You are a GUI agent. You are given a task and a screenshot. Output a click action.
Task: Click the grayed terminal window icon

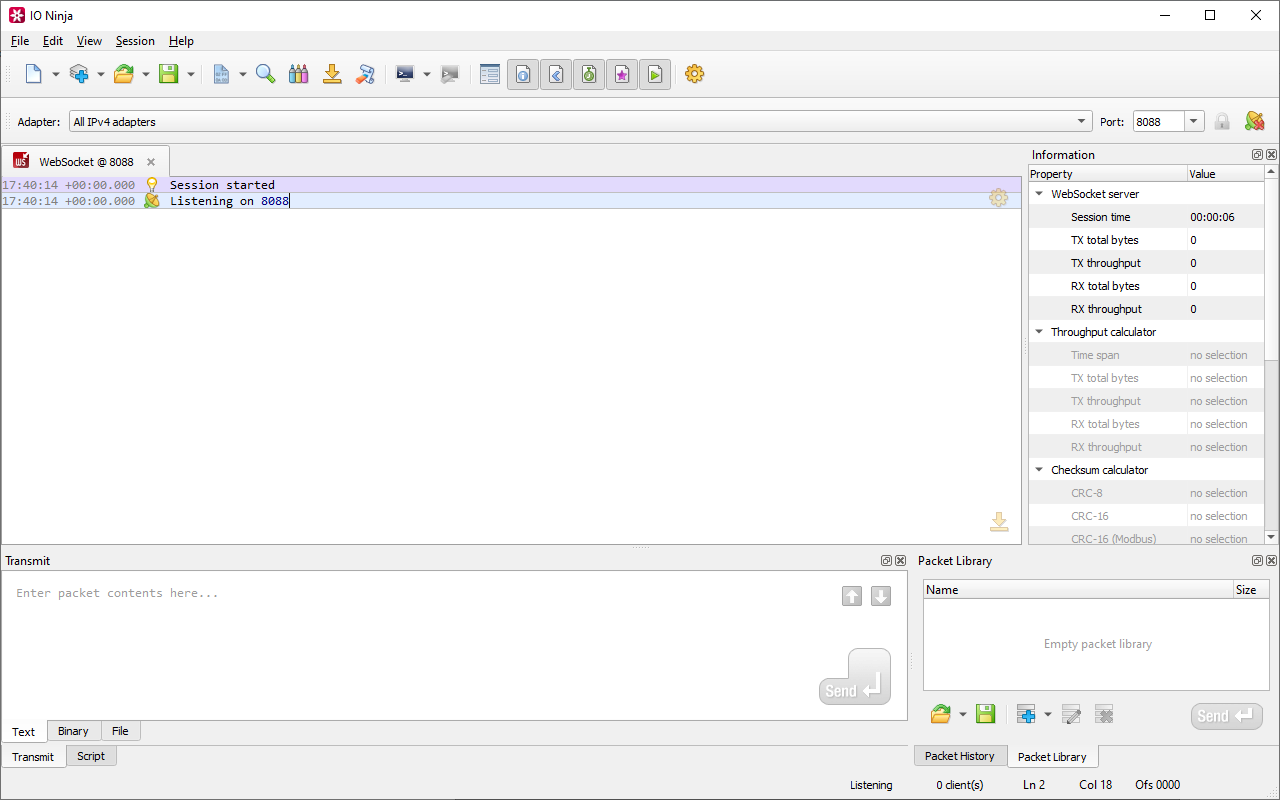[450, 74]
